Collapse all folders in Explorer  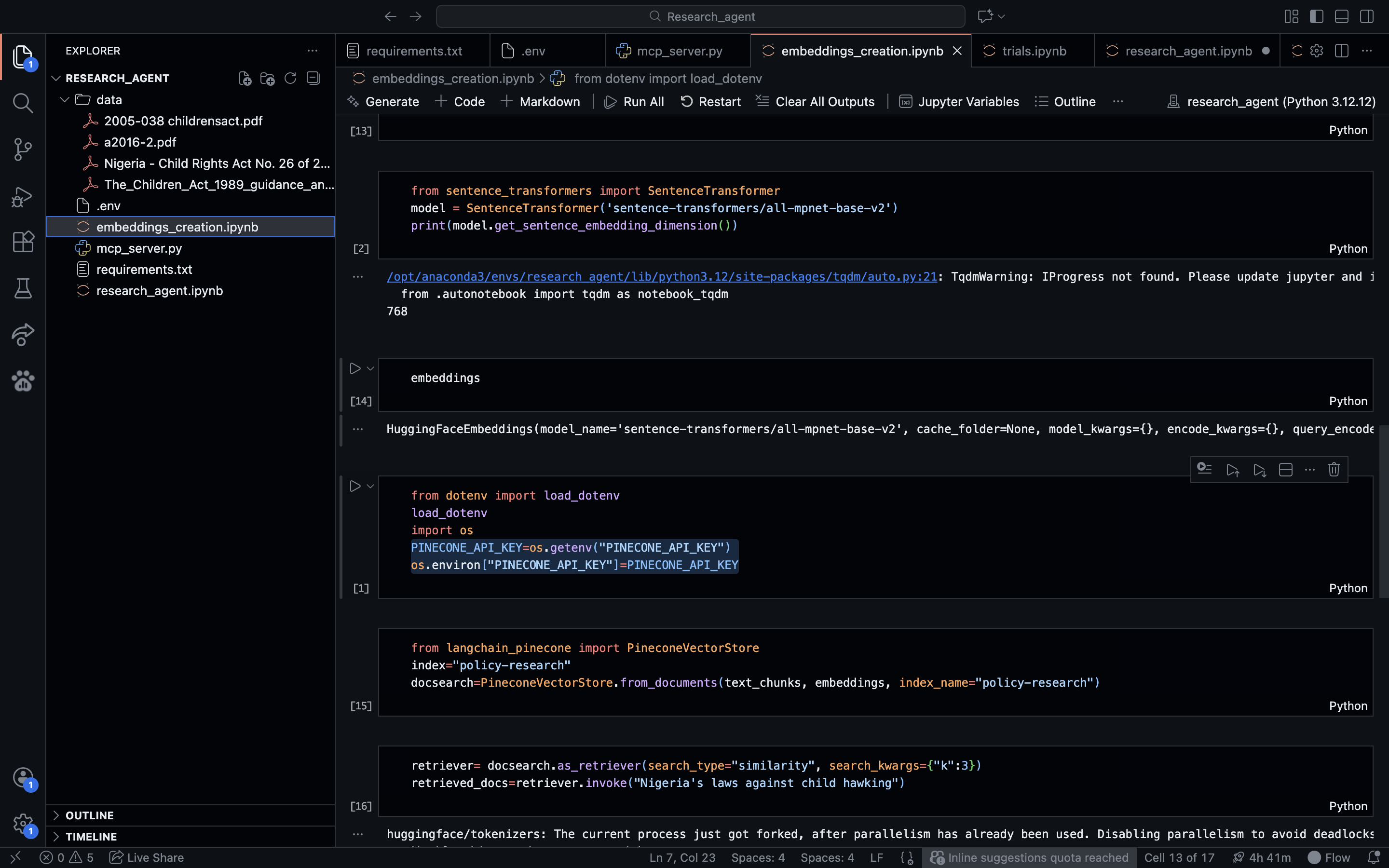click(x=313, y=78)
